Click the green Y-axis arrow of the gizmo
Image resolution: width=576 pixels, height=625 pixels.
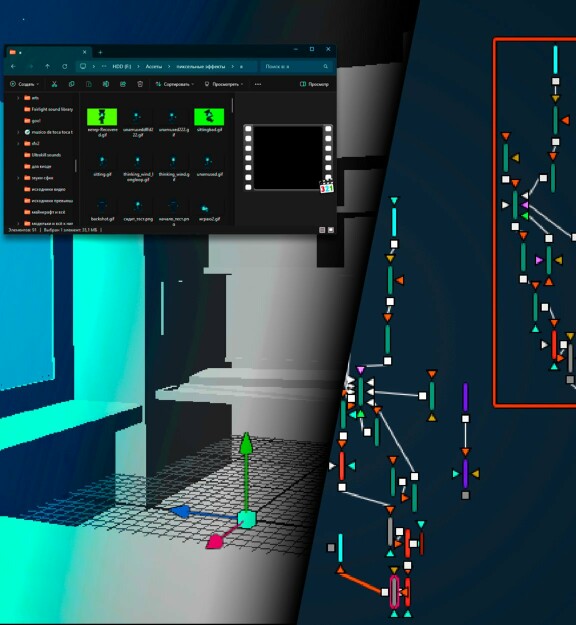click(246, 443)
